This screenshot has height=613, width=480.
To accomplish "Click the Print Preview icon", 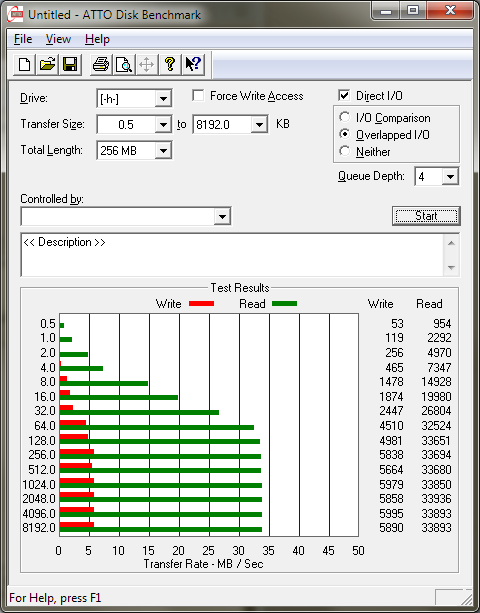I will [x=124, y=65].
